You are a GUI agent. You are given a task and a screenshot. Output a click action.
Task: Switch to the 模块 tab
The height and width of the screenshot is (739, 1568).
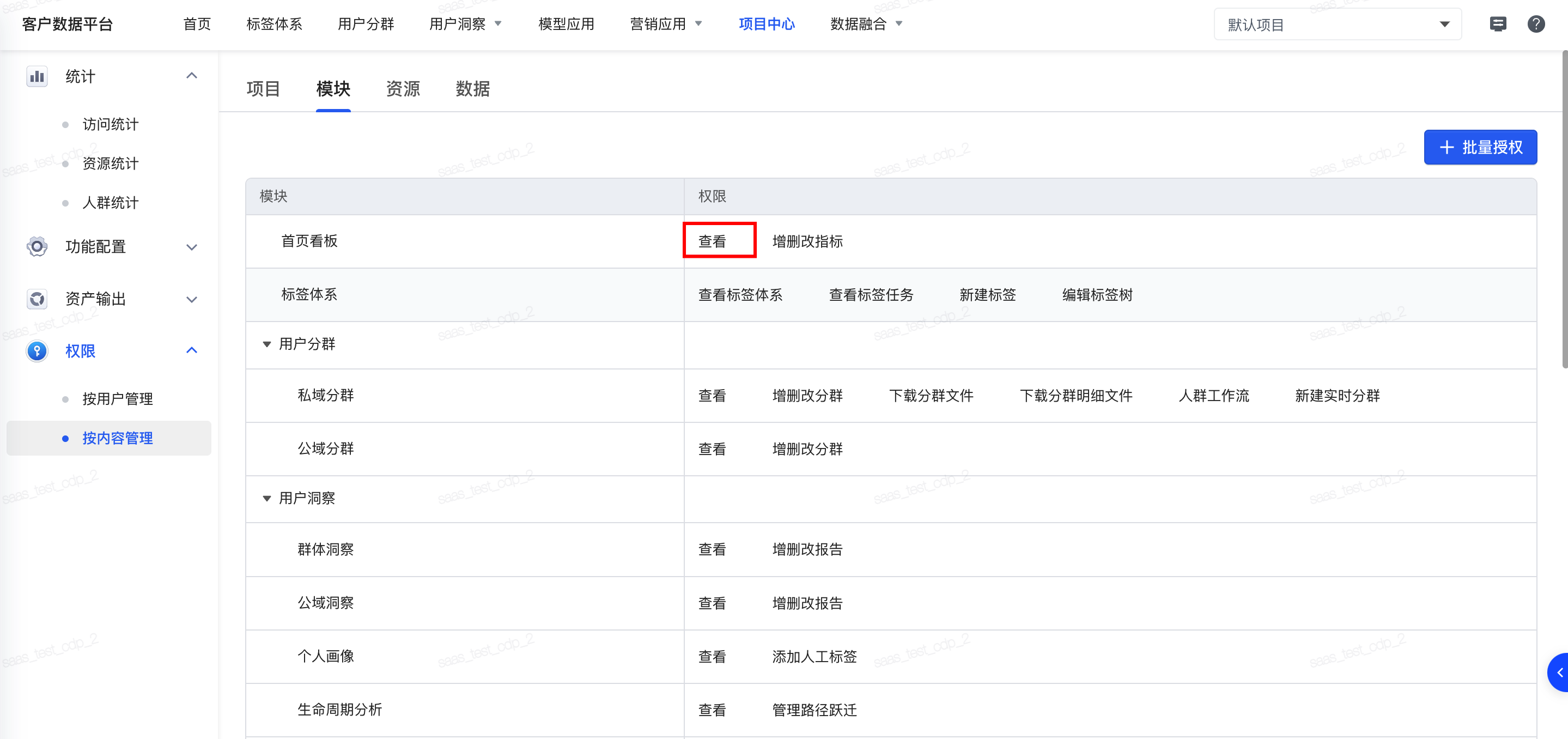(333, 89)
